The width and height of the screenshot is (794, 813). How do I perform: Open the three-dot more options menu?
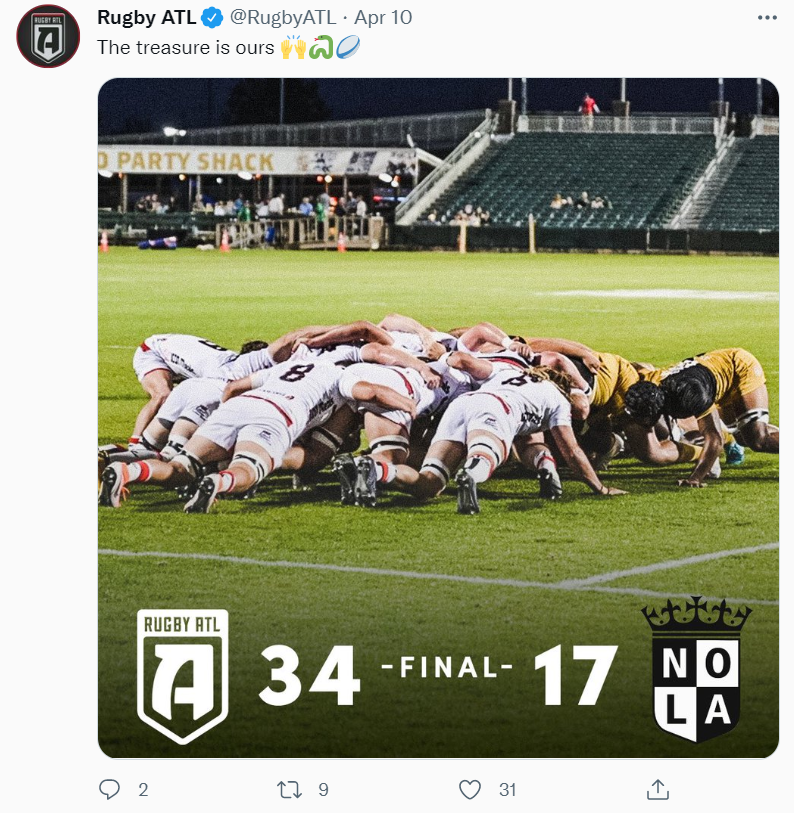[767, 18]
